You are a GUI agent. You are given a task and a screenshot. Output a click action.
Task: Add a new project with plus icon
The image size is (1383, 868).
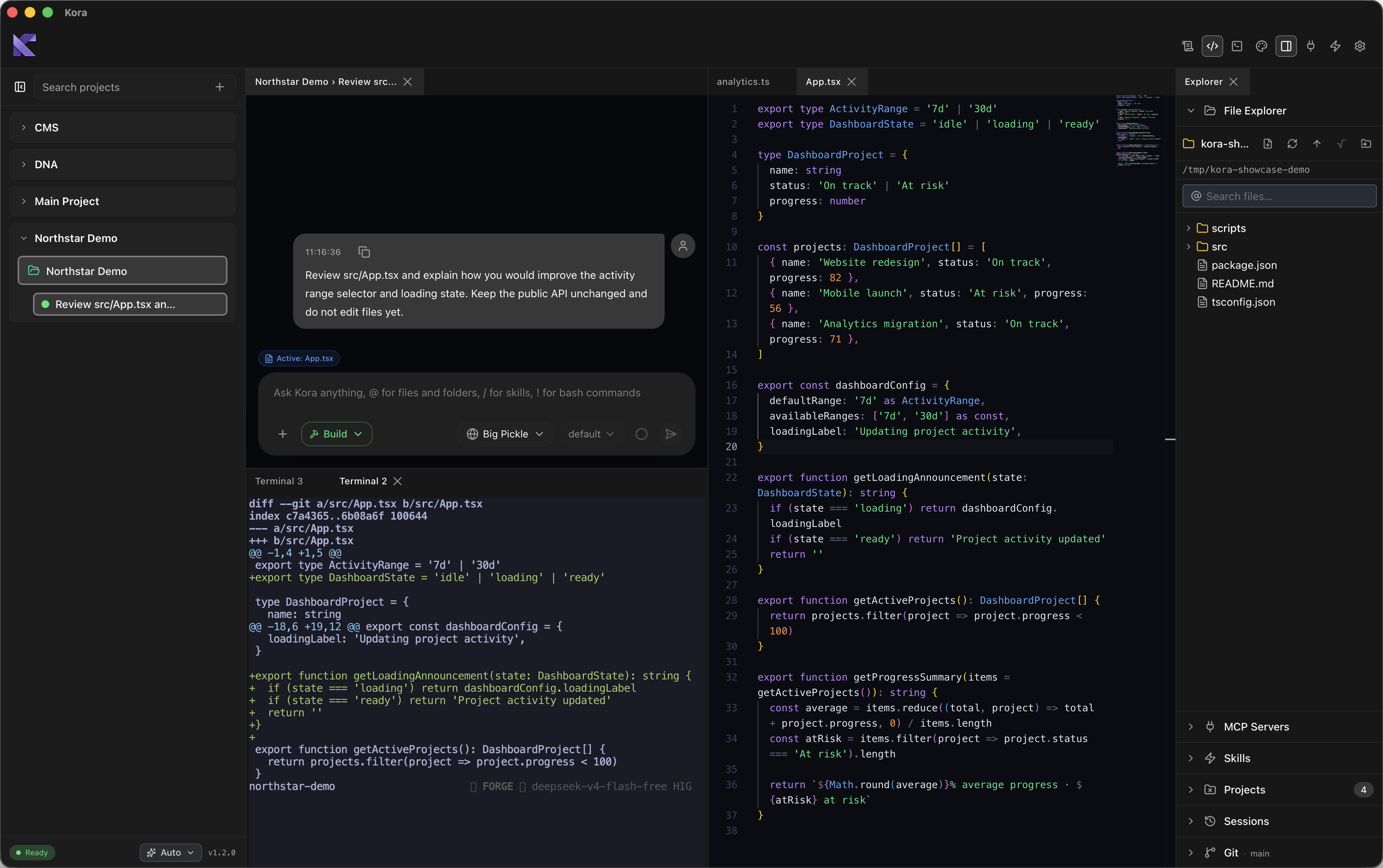tap(220, 87)
